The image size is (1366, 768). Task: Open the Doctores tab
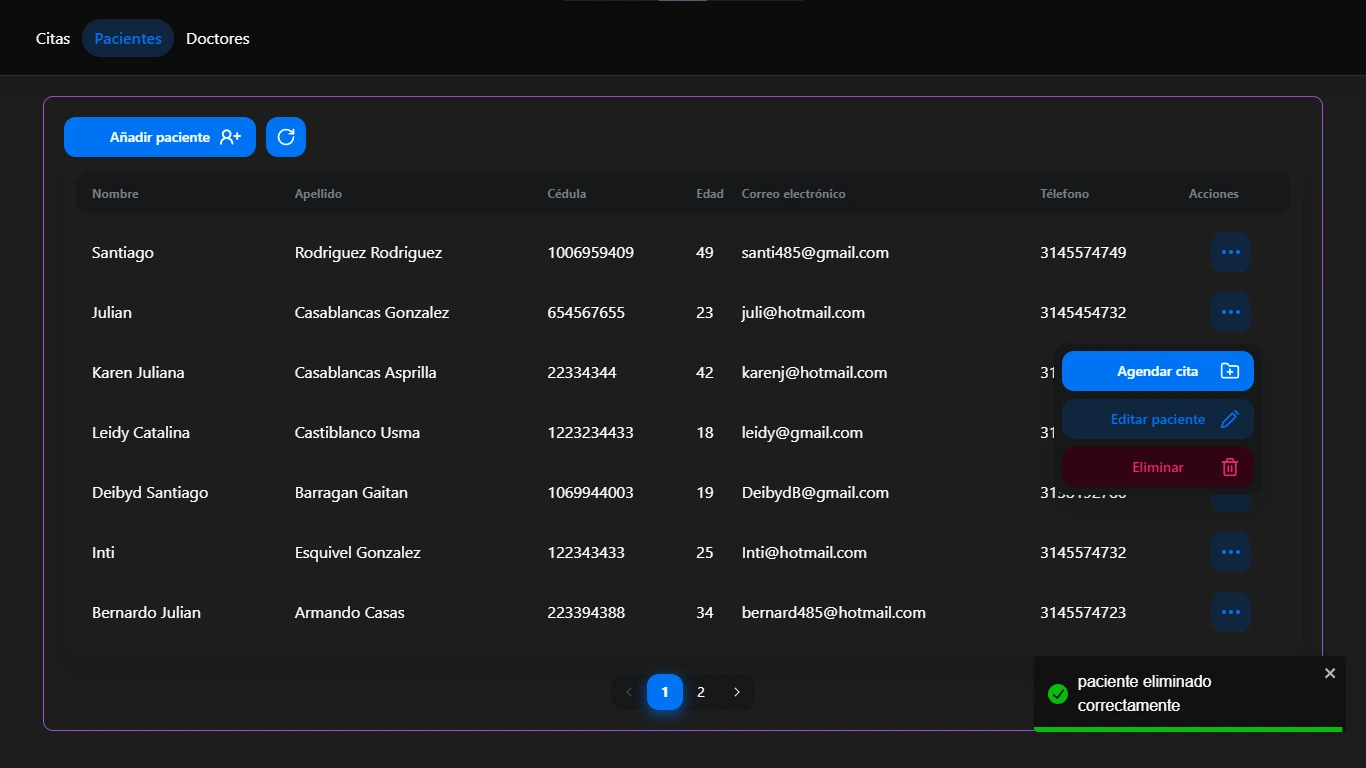coord(218,38)
